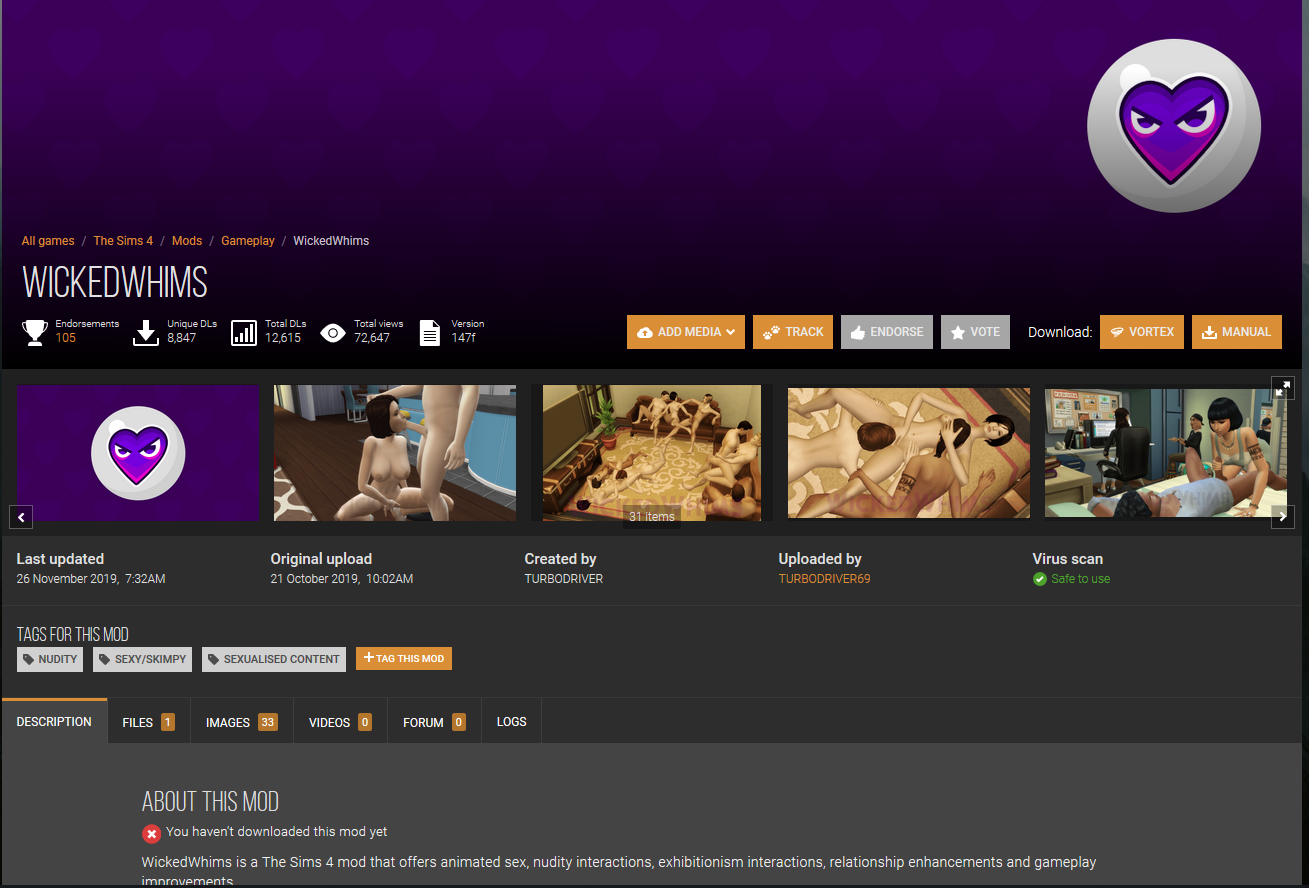Click the first tag in the tag list
Screen dimensions: 1309x888
[x=50, y=659]
